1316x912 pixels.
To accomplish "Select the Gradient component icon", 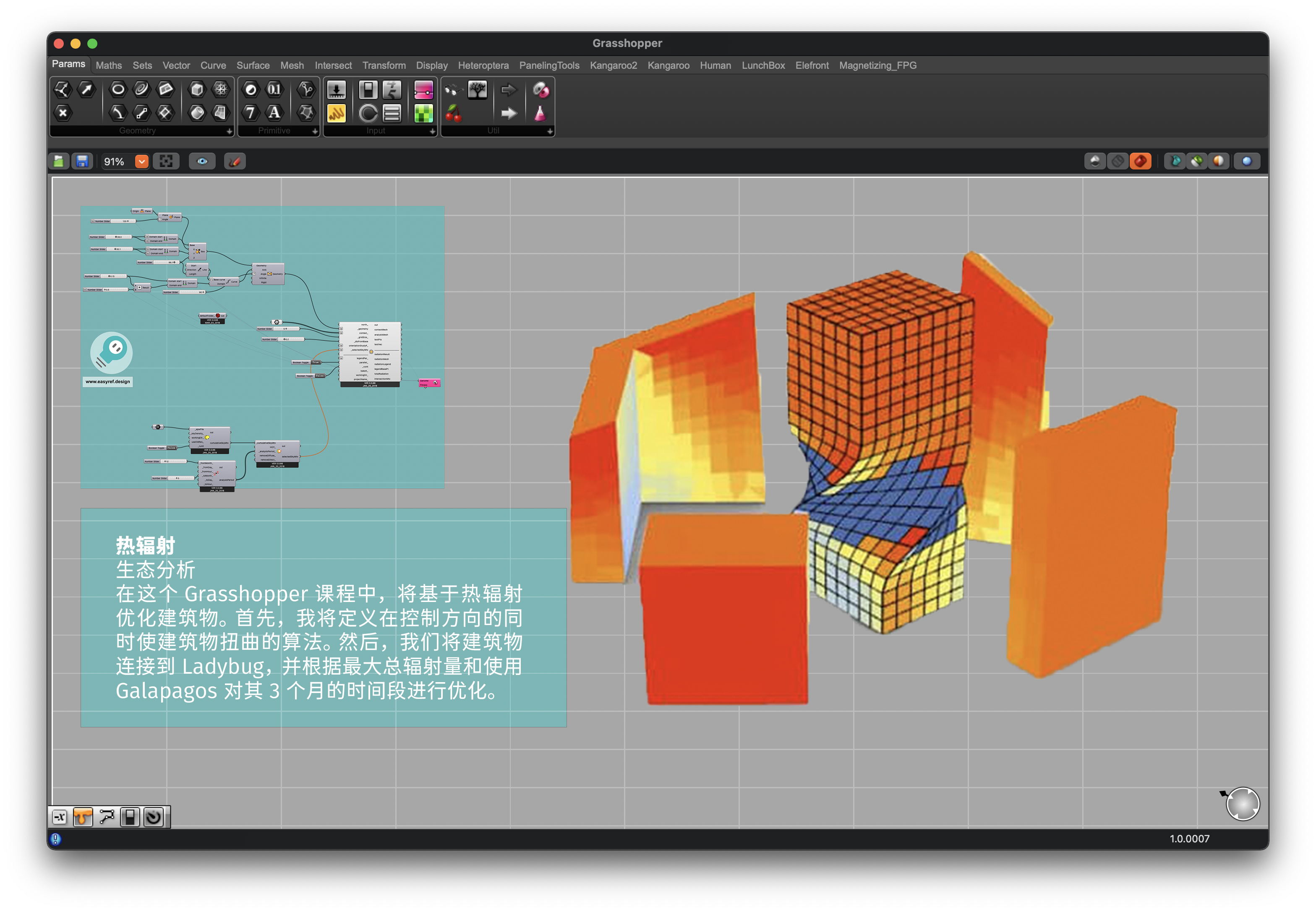I will click(x=423, y=90).
